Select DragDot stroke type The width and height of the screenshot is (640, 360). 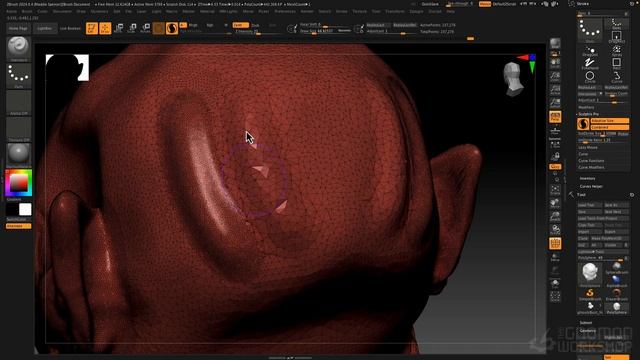point(590,51)
